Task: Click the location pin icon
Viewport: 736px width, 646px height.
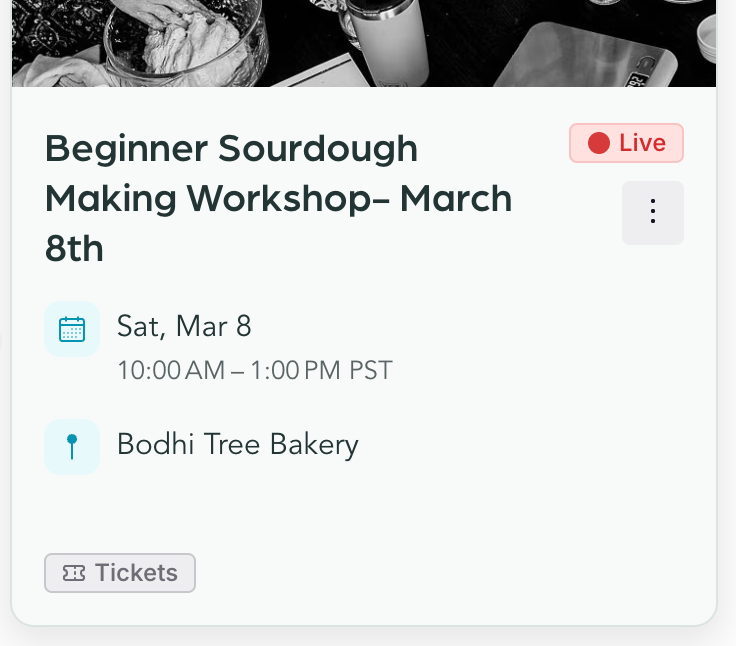Action: 72,446
